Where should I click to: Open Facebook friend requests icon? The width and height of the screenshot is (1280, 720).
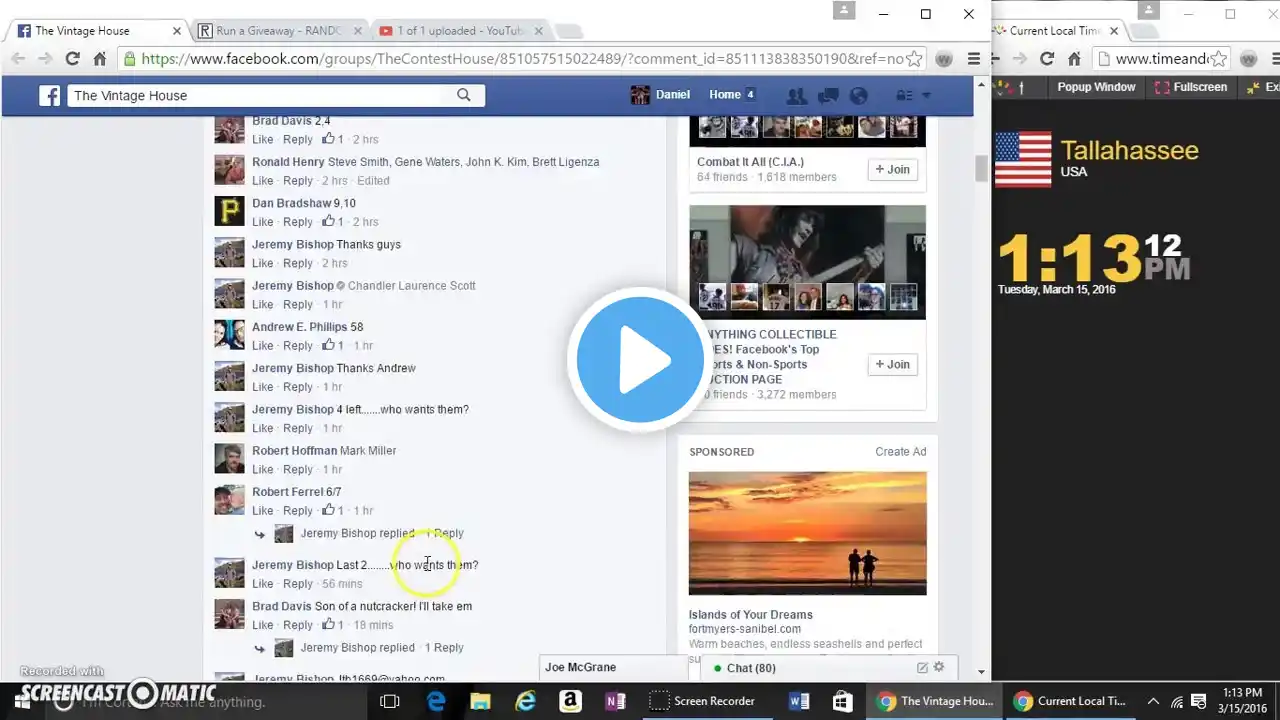pyautogui.click(x=796, y=96)
